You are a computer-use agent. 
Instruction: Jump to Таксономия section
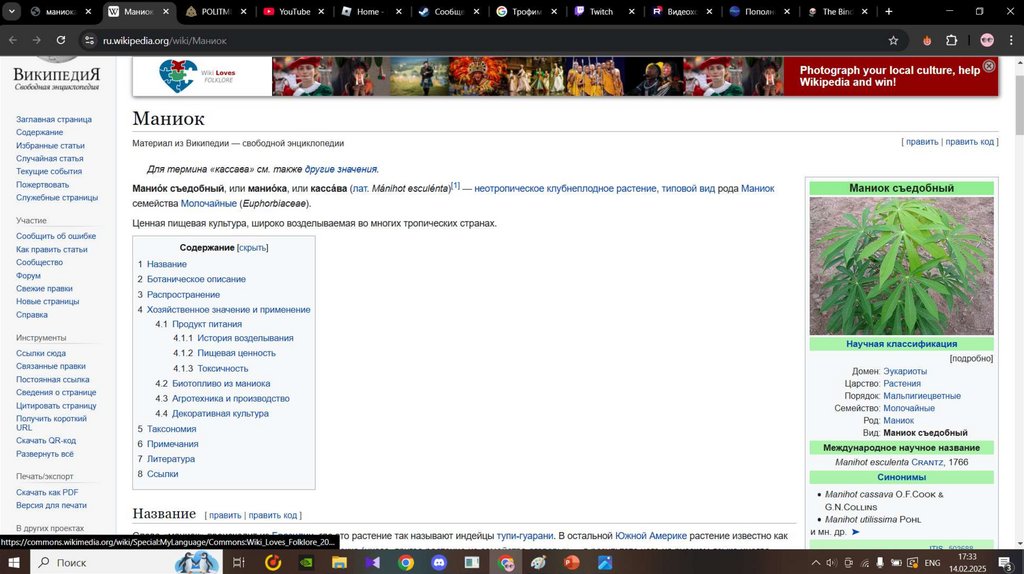[x=171, y=428]
